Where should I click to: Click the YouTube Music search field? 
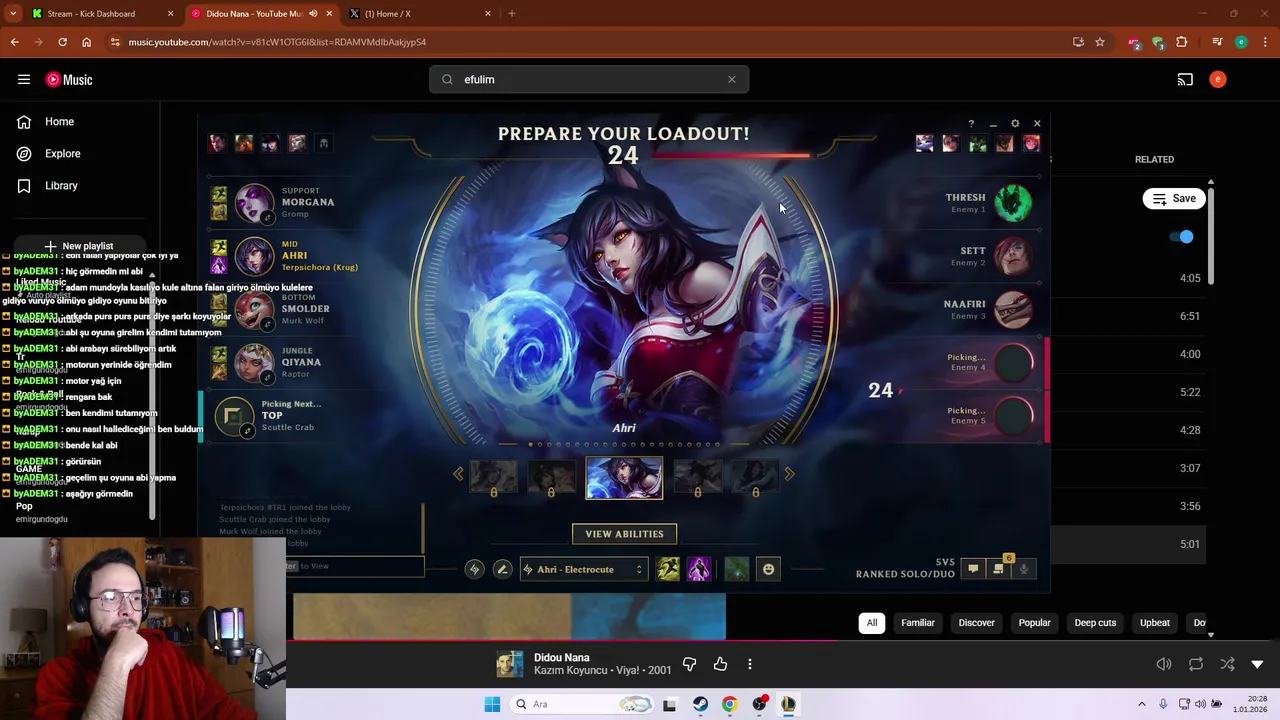coord(590,80)
